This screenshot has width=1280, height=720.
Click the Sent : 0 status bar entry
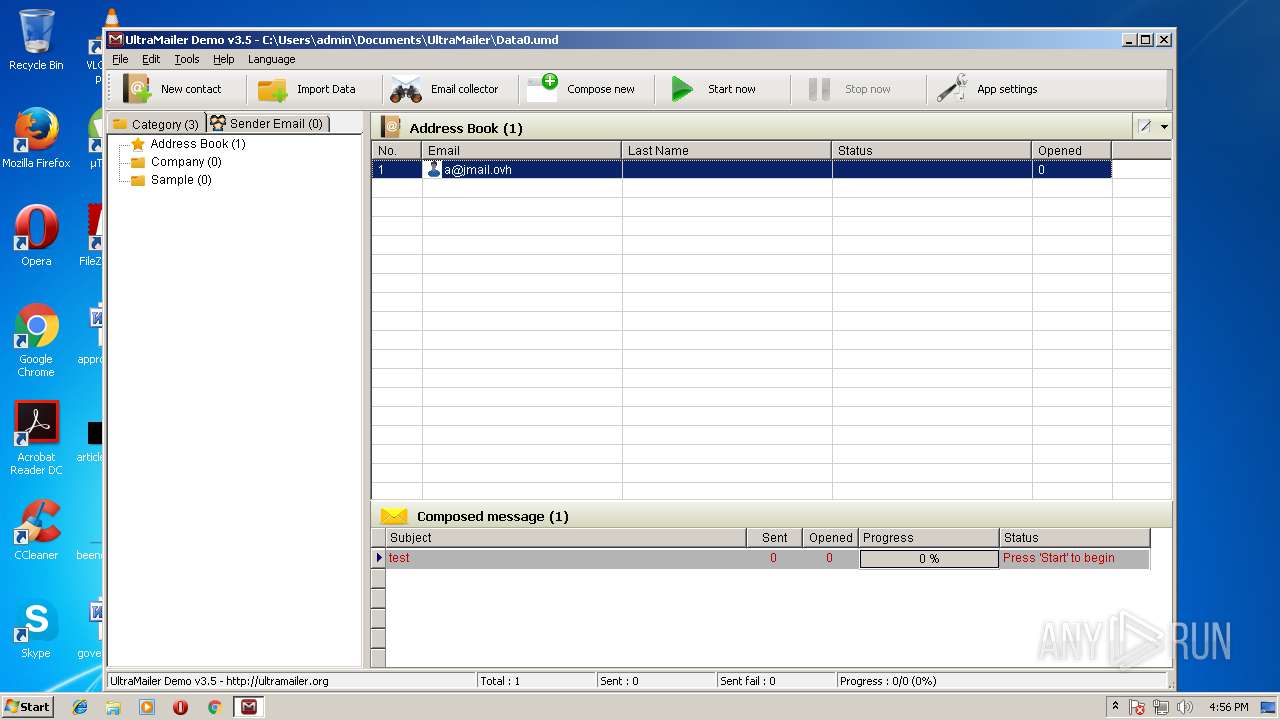pos(619,681)
